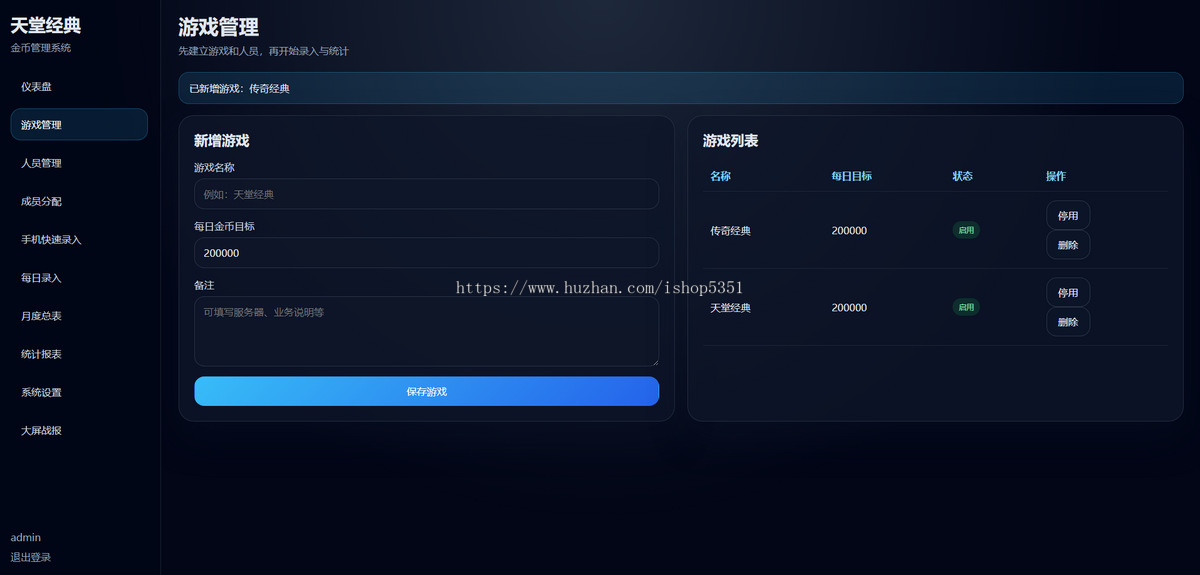Click 200000 target in 天堂经典 row
The width and height of the screenshot is (1200, 575).
pos(849,308)
